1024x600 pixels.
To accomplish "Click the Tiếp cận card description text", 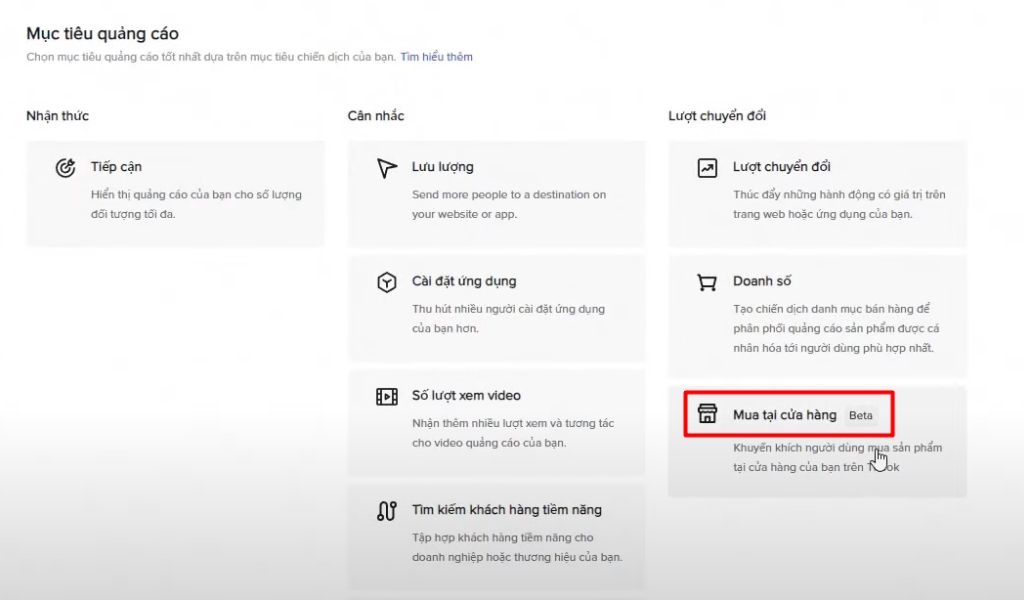I will [196, 204].
